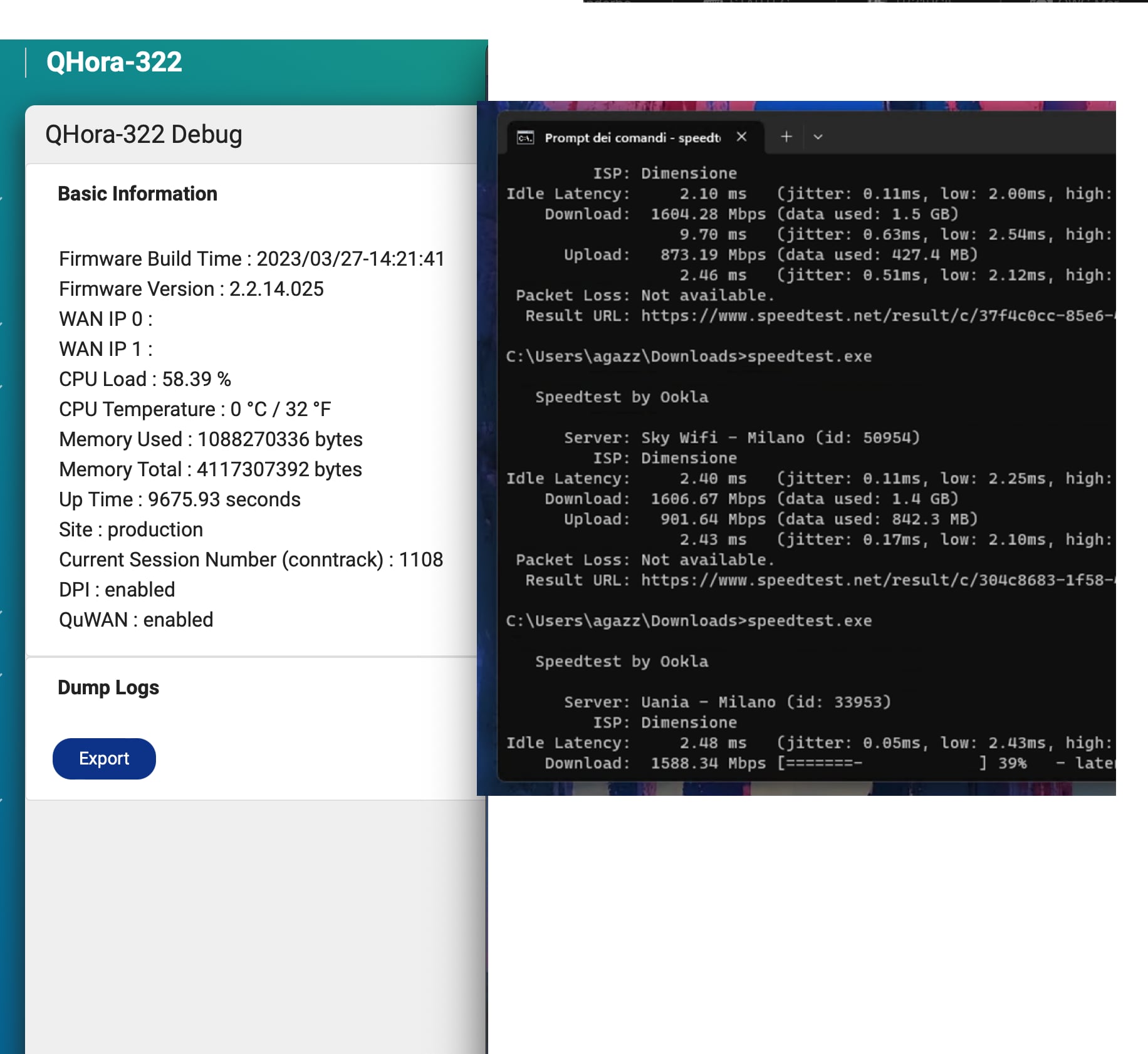Viewport: 1148px width, 1054px height.
Task: Click the second speedtest.exe command prompt line
Action: 689,621
